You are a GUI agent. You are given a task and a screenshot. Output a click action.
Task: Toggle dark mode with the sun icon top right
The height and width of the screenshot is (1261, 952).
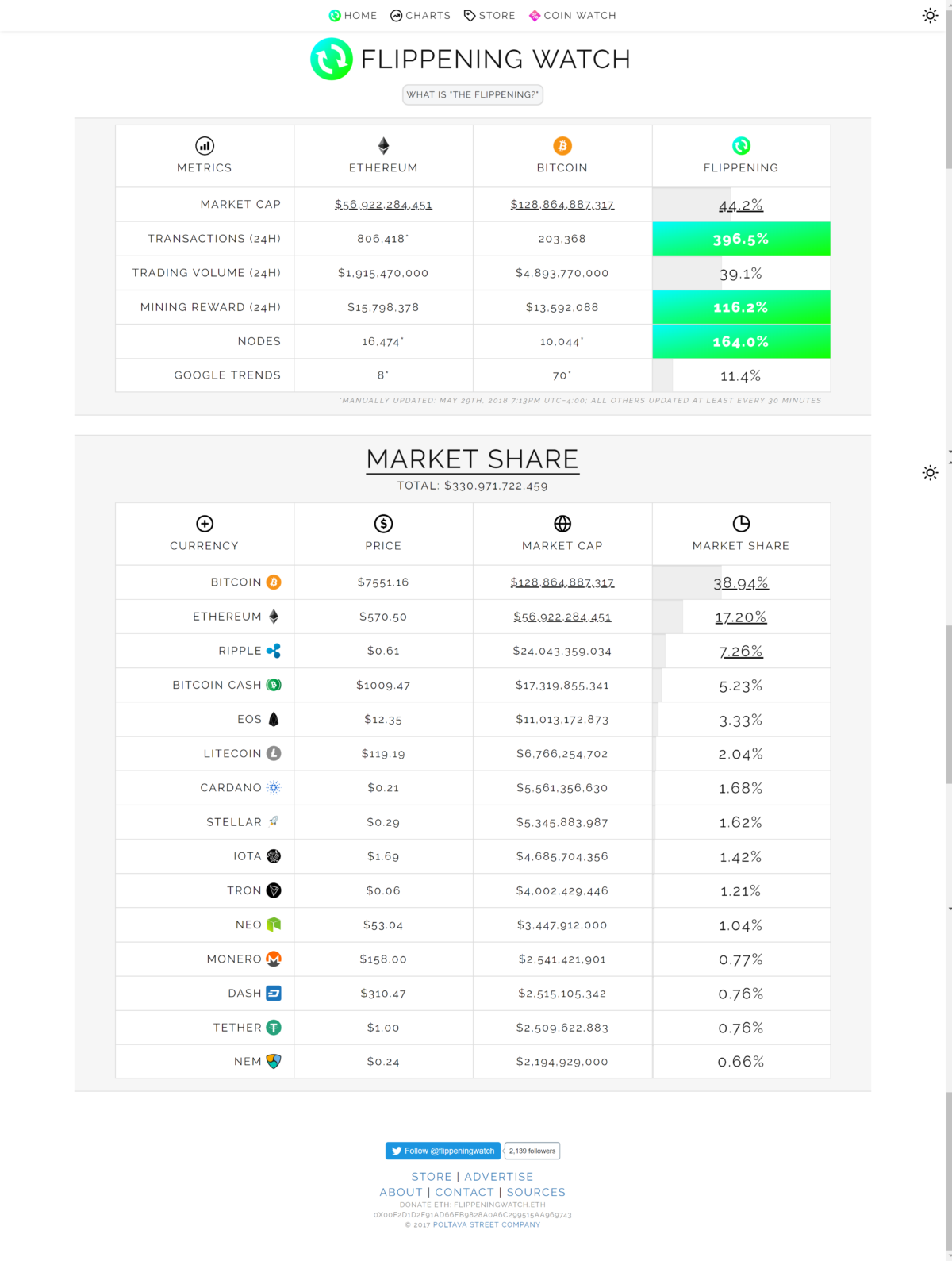click(x=930, y=15)
